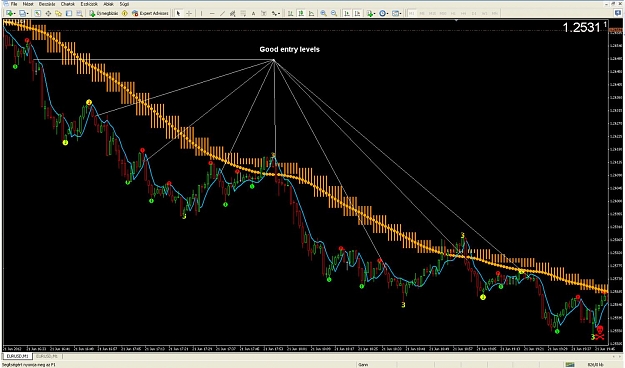The height and width of the screenshot is (368, 625).
Task: Select the M30 timeframe button
Action: (443, 13)
